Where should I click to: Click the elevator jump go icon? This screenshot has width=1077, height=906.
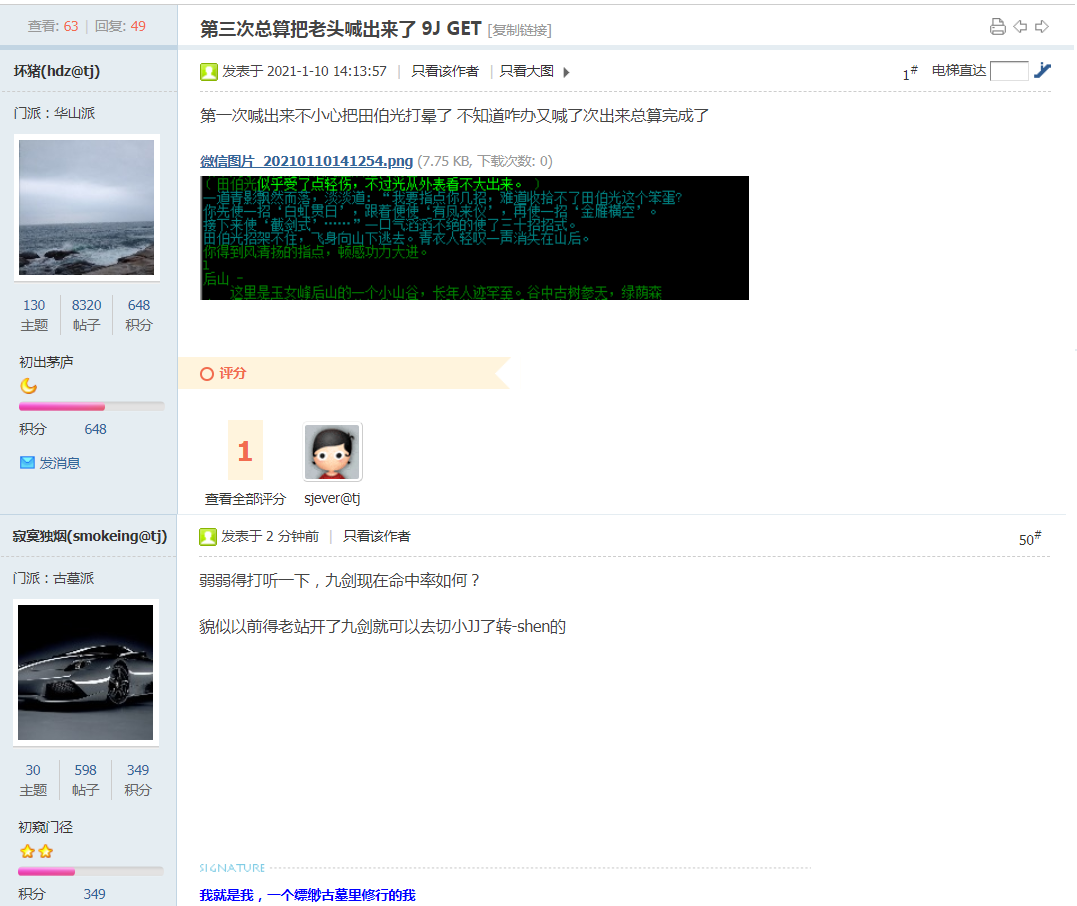click(x=1043, y=70)
